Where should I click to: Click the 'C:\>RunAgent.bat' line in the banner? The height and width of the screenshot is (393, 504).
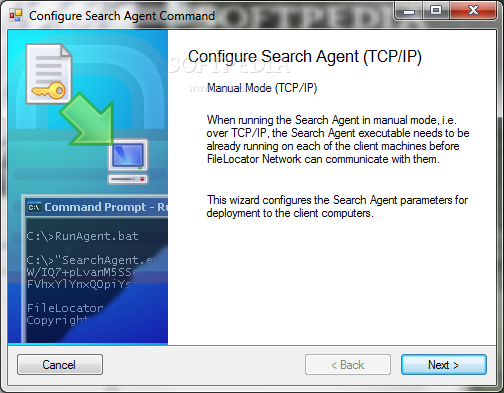pyautogui.click(x=82, y=236)
